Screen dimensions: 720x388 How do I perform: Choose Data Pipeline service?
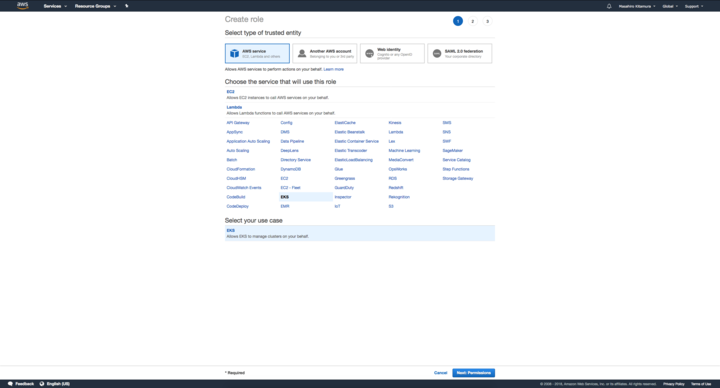tap(292, 141)
